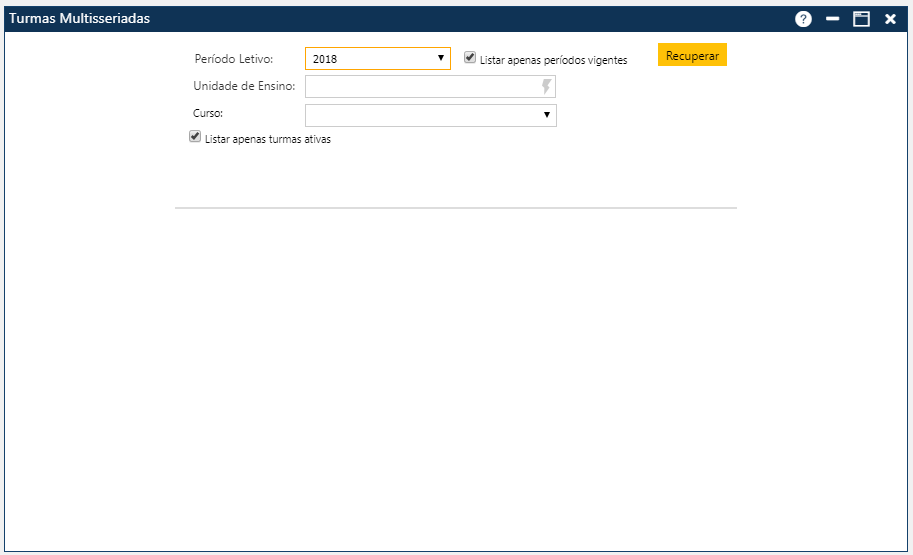The height and width of the screenshot is (555, 913).
Task: Uncheck the períodos vigentes checkbox
Action: click(x=470, y=58)
